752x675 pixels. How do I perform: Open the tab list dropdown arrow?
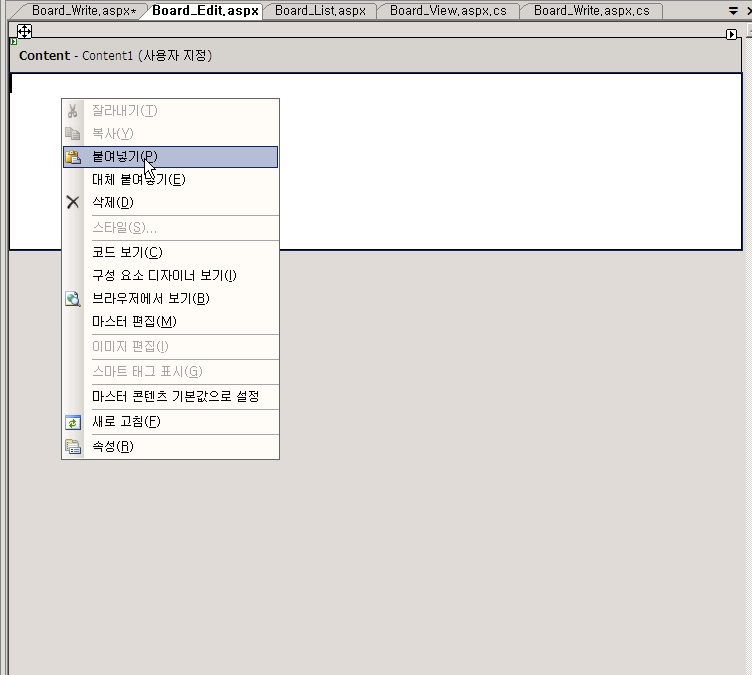733,10
